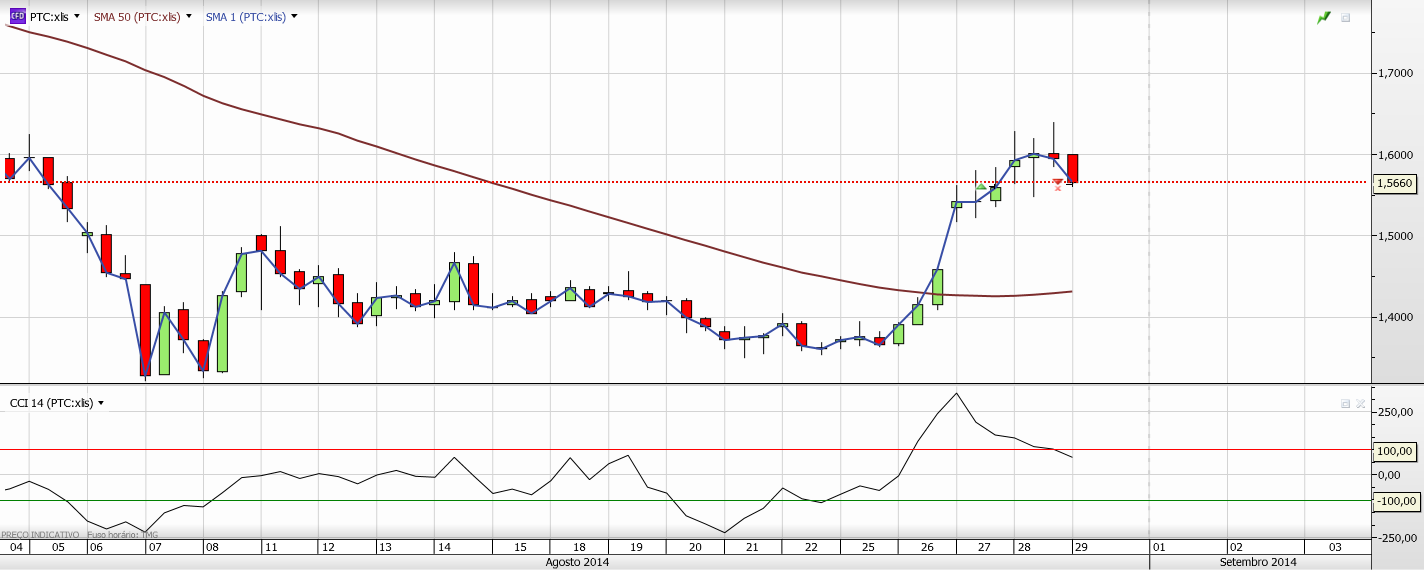Click the green trend arrow icon
Image resolution: width=1424 pixels, height=570 pixels.
[x=1324, y=17]
